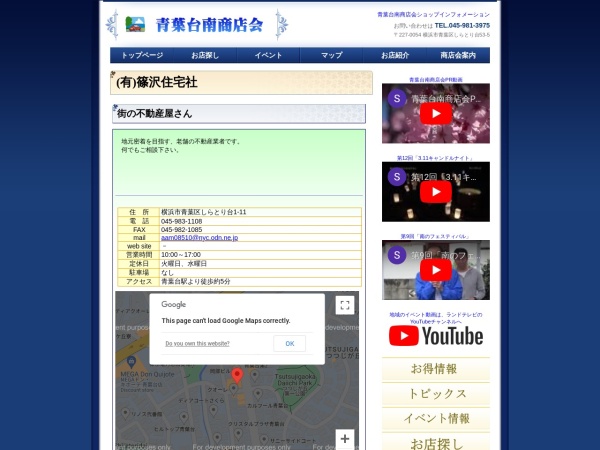Screen dimensions: 600x450
Task: Open the 地域のイベント動画 YouTube text link
Action: (436, 318)
